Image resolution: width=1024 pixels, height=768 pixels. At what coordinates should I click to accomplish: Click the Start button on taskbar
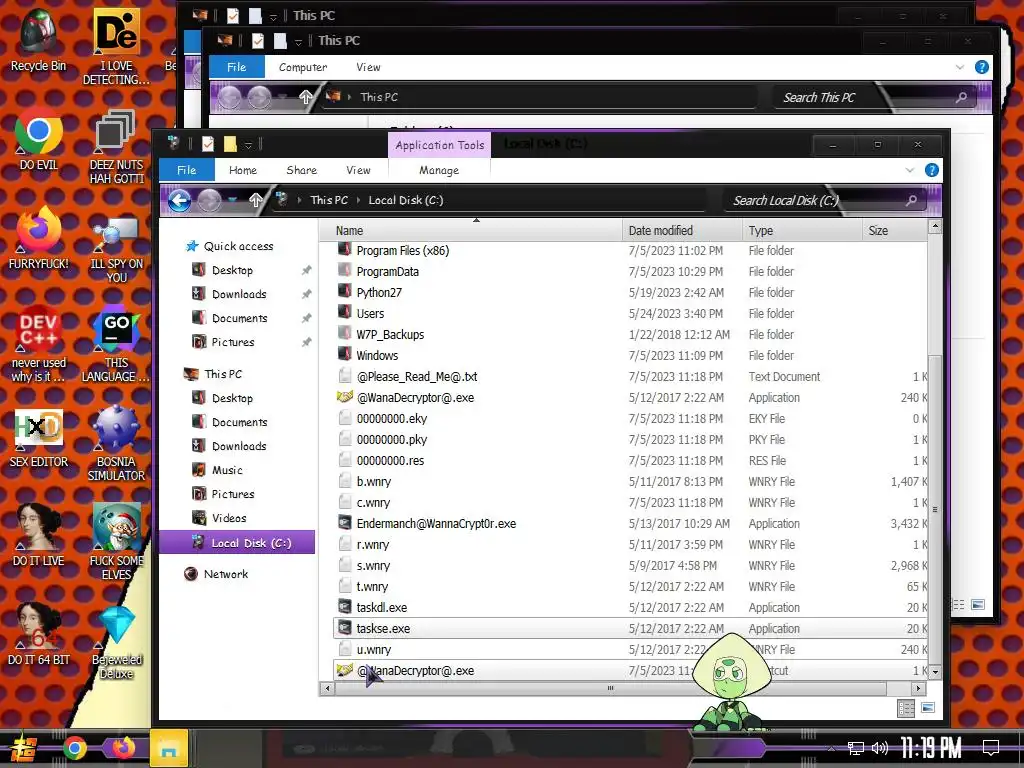click(x=22, y=748)
